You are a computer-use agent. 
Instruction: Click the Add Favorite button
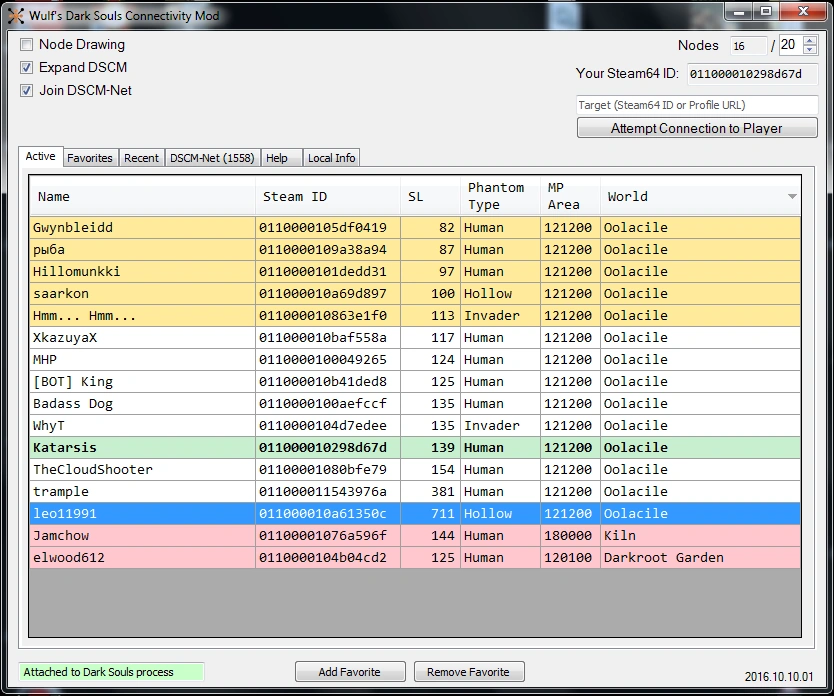(x=350, y=672)
